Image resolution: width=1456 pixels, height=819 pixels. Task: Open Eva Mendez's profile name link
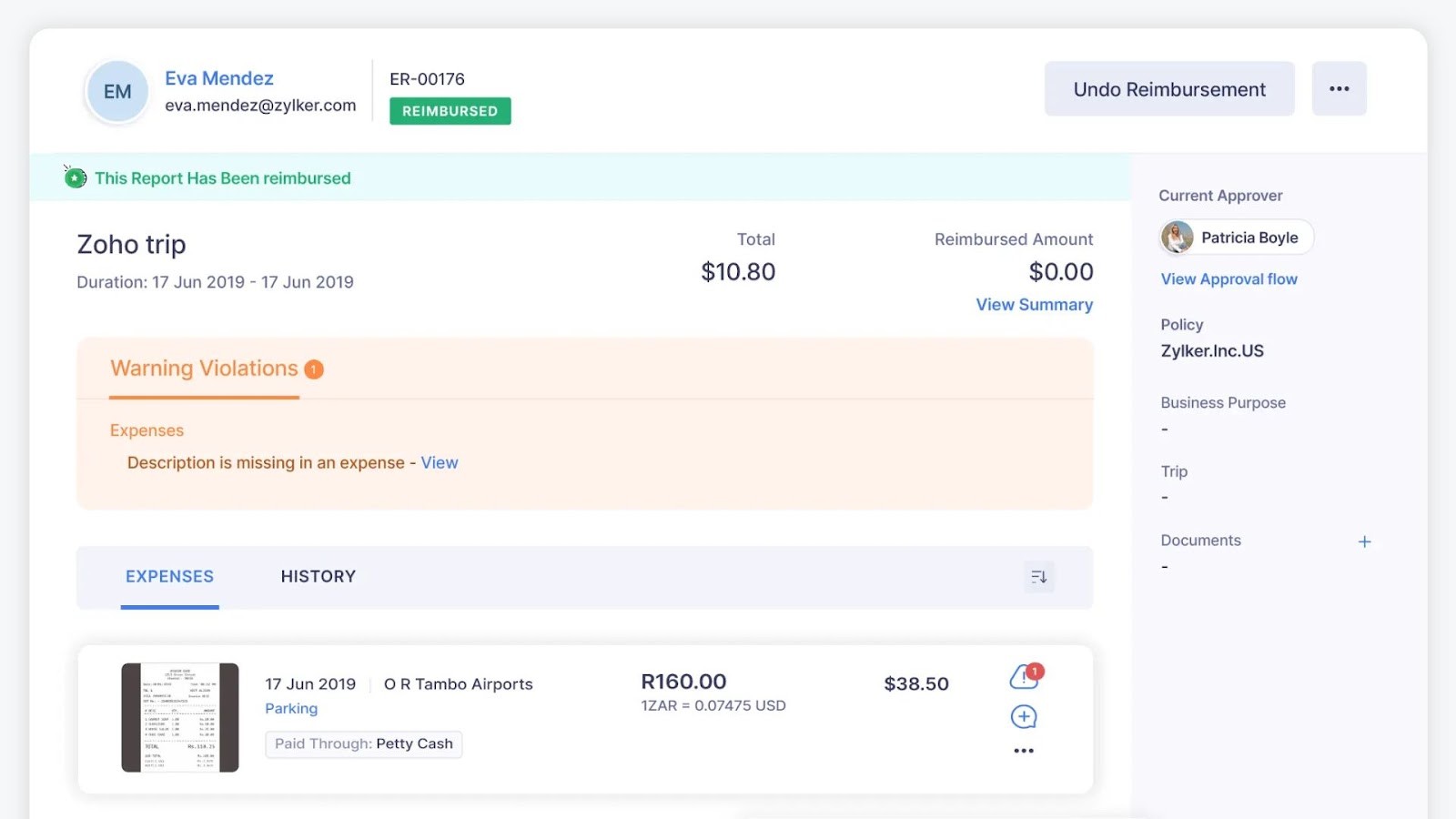coord(218,78)
